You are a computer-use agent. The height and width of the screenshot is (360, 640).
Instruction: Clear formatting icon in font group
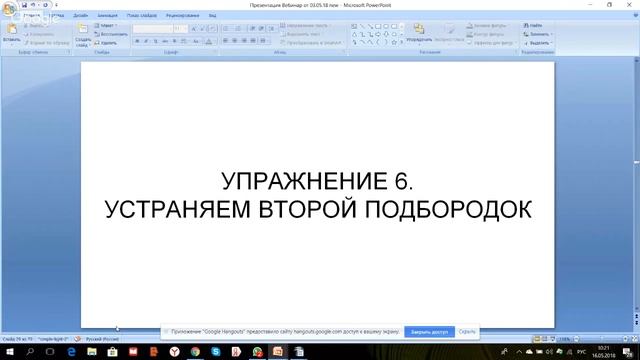pyautogui.click(x=212, y=29)
